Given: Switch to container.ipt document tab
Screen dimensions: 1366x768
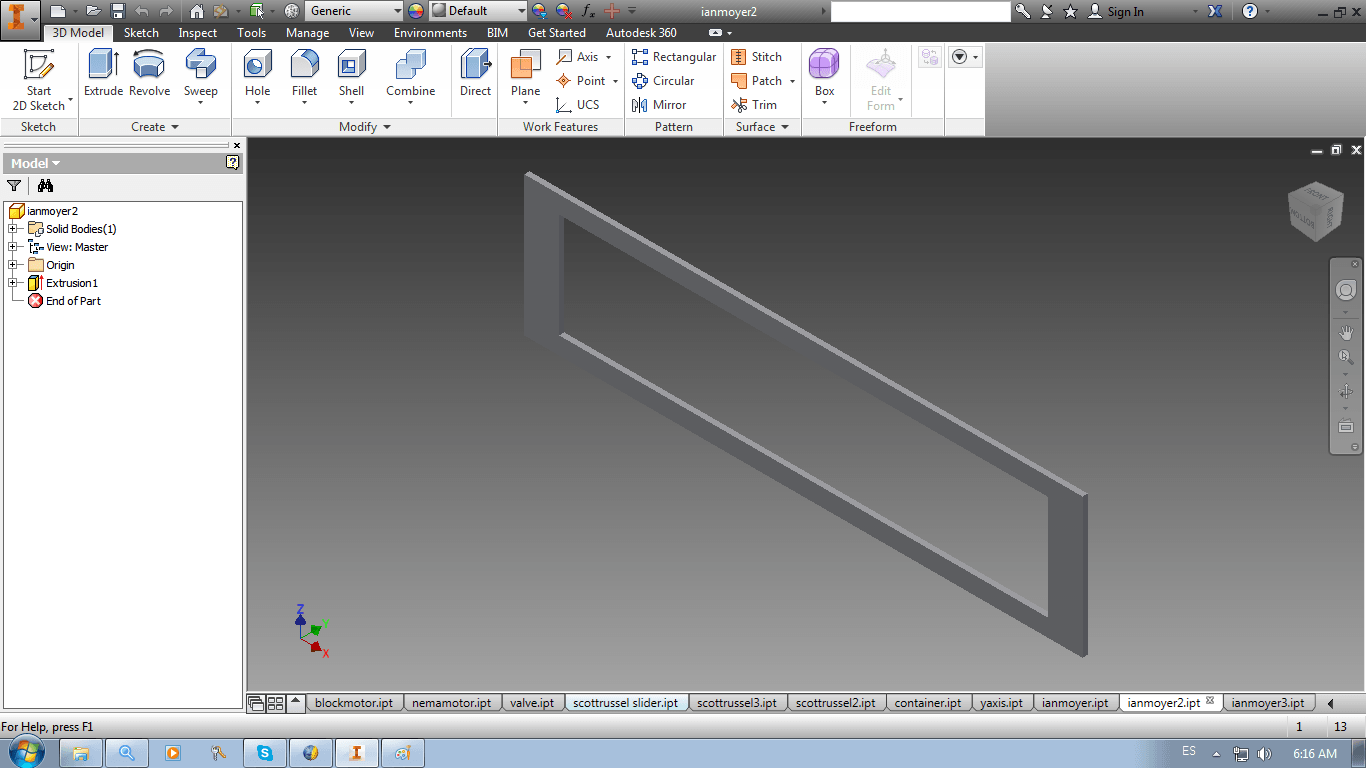Looking at the screenshot, I should pyautogui.click(x=928, y=703).
